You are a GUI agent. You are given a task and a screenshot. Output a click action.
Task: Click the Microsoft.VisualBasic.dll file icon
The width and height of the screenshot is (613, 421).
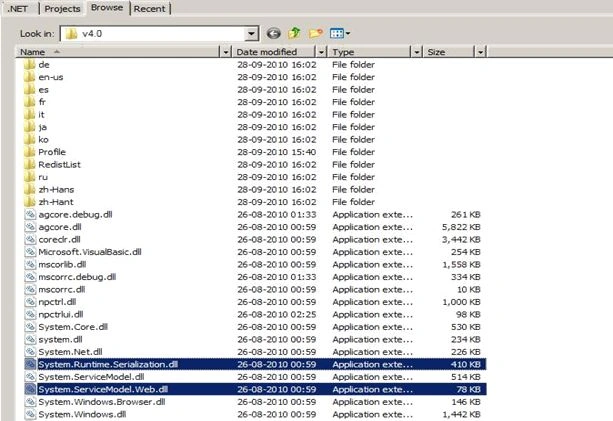pyautogui.click(x=30, y=252)
